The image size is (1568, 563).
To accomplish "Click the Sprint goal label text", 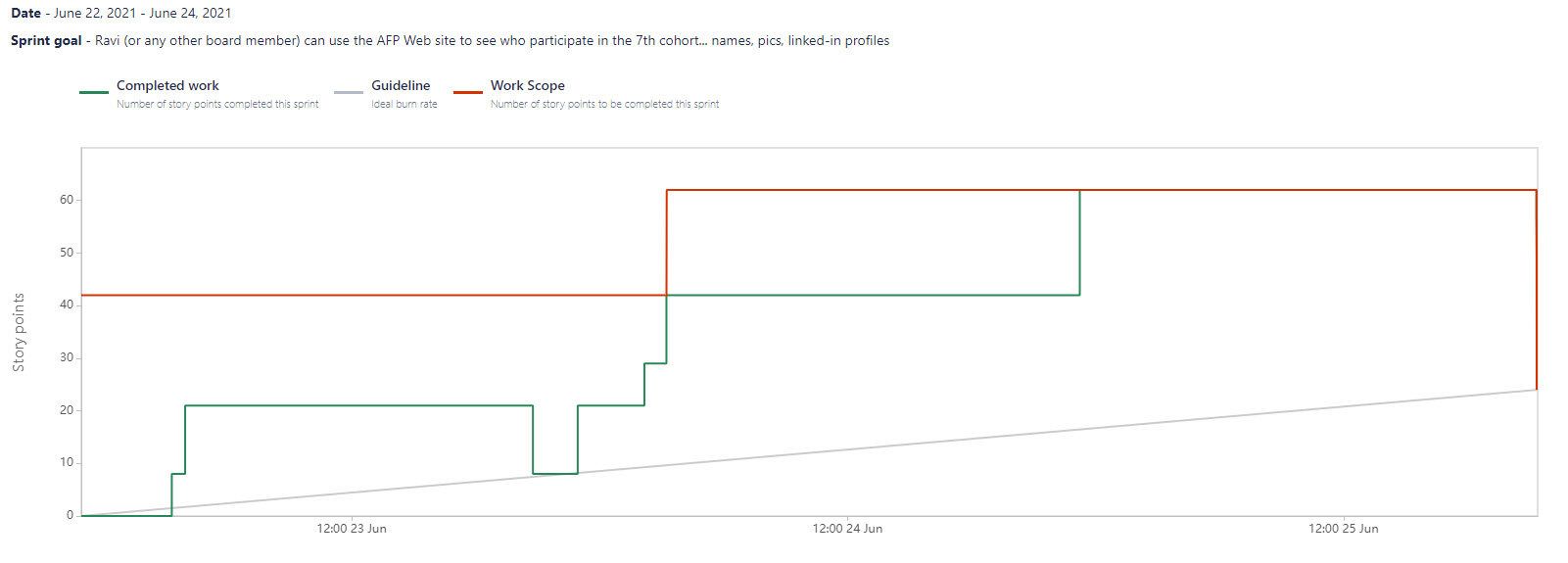I will coord(46,41).
